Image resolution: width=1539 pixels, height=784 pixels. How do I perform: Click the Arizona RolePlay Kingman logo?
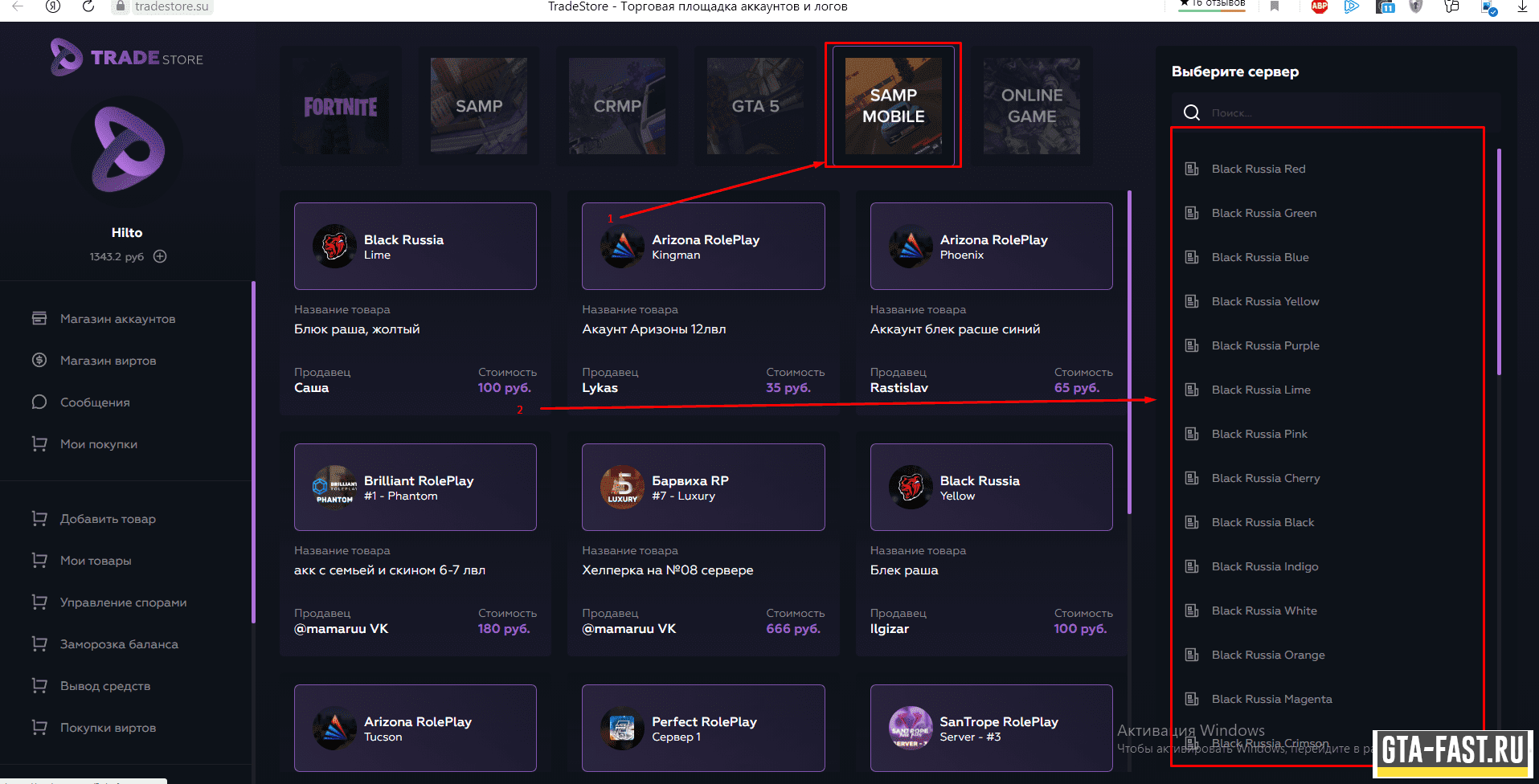(622, 246)
